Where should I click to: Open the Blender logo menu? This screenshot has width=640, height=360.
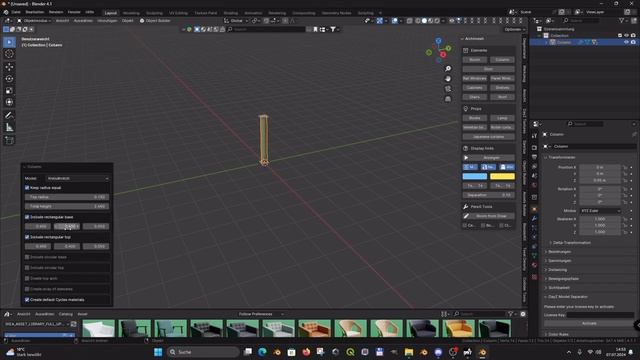6,12
